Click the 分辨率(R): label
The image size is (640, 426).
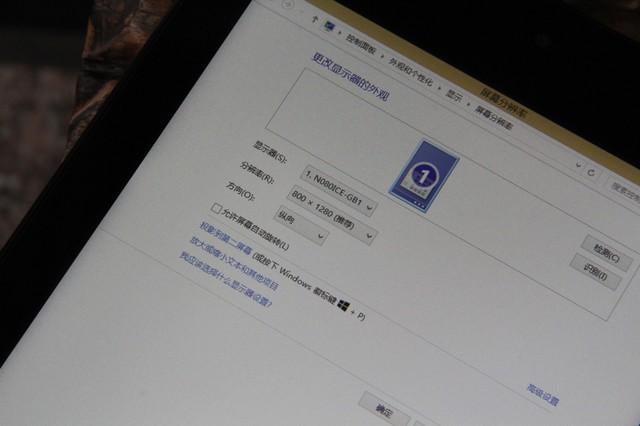(257, 171)
